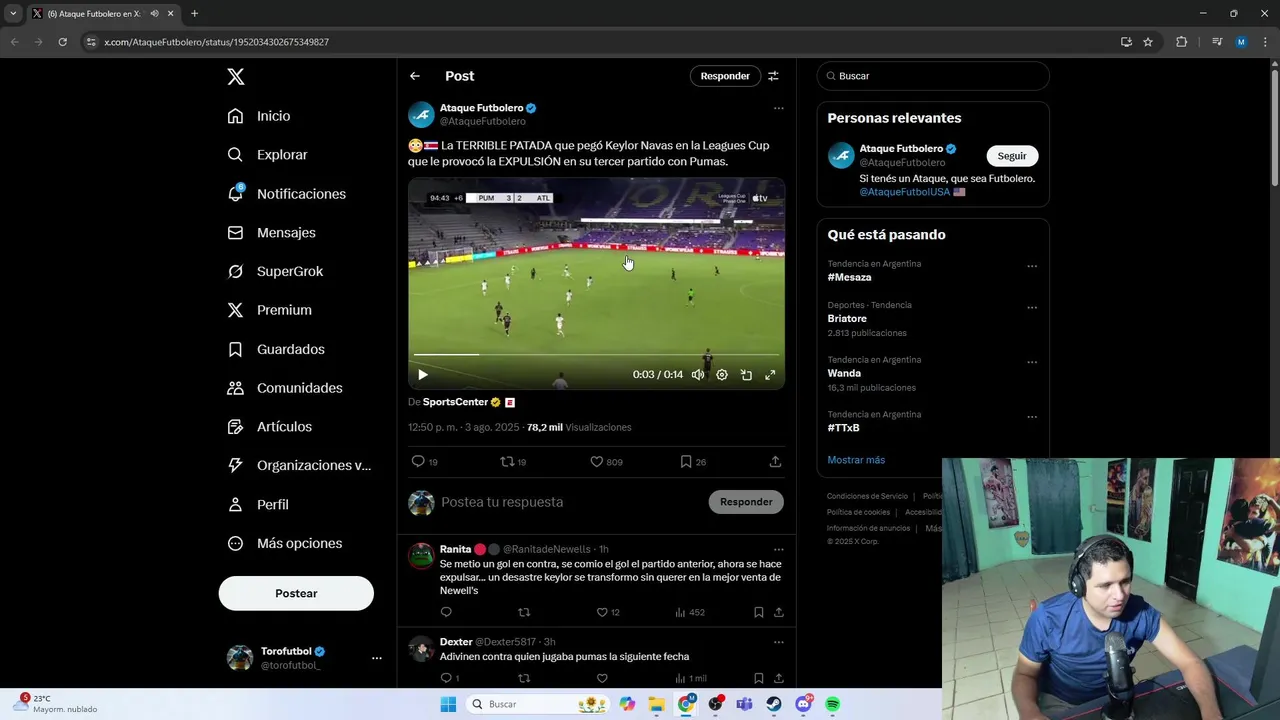Open Chrome extensions puzzle icon
Image resolution: width=1280 pixels, height=720 pixels.
point(1181,42)
